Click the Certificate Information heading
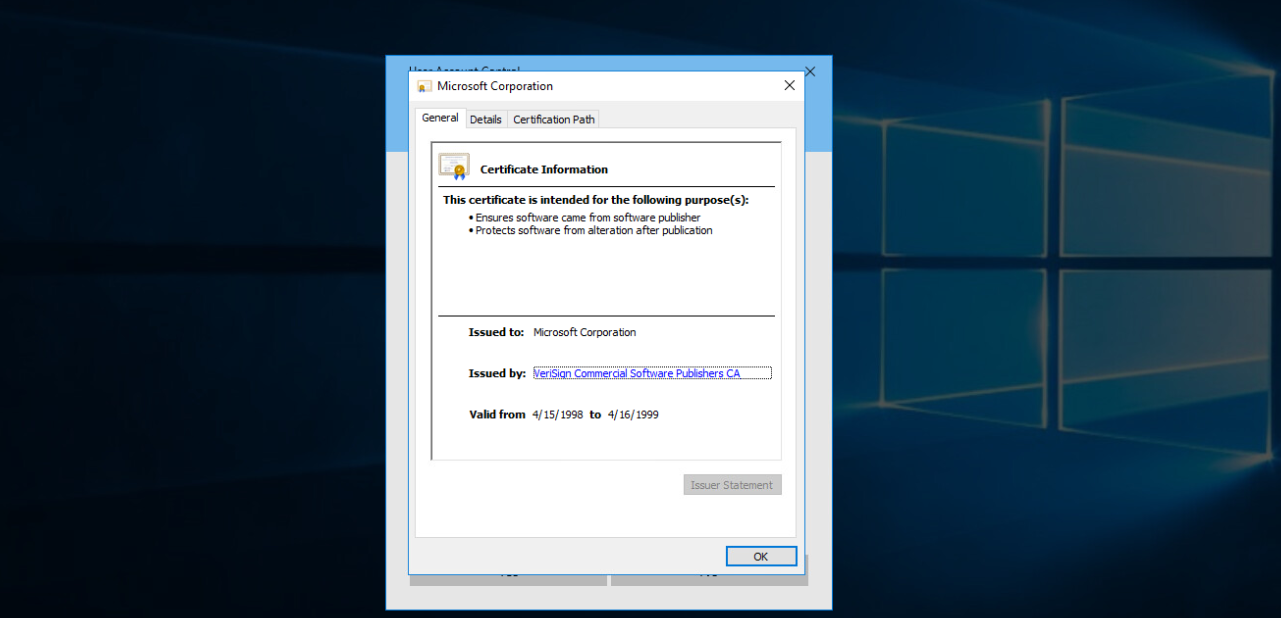1281x618 pixels. coord(544,170)
